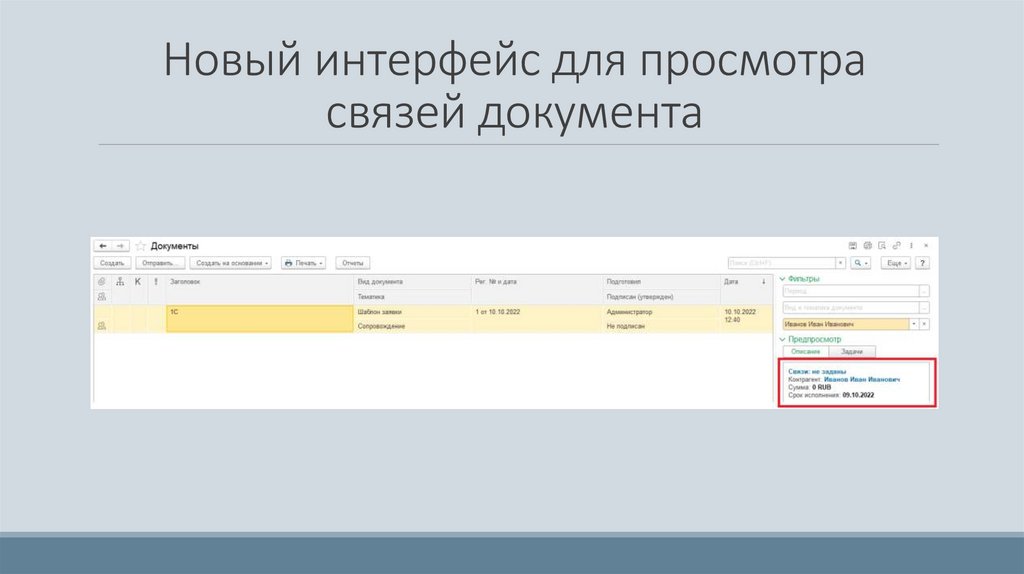This screenshot has width=1024, height=574.
Task: Collapse the Фильтры section
Action: click(782, 279)
